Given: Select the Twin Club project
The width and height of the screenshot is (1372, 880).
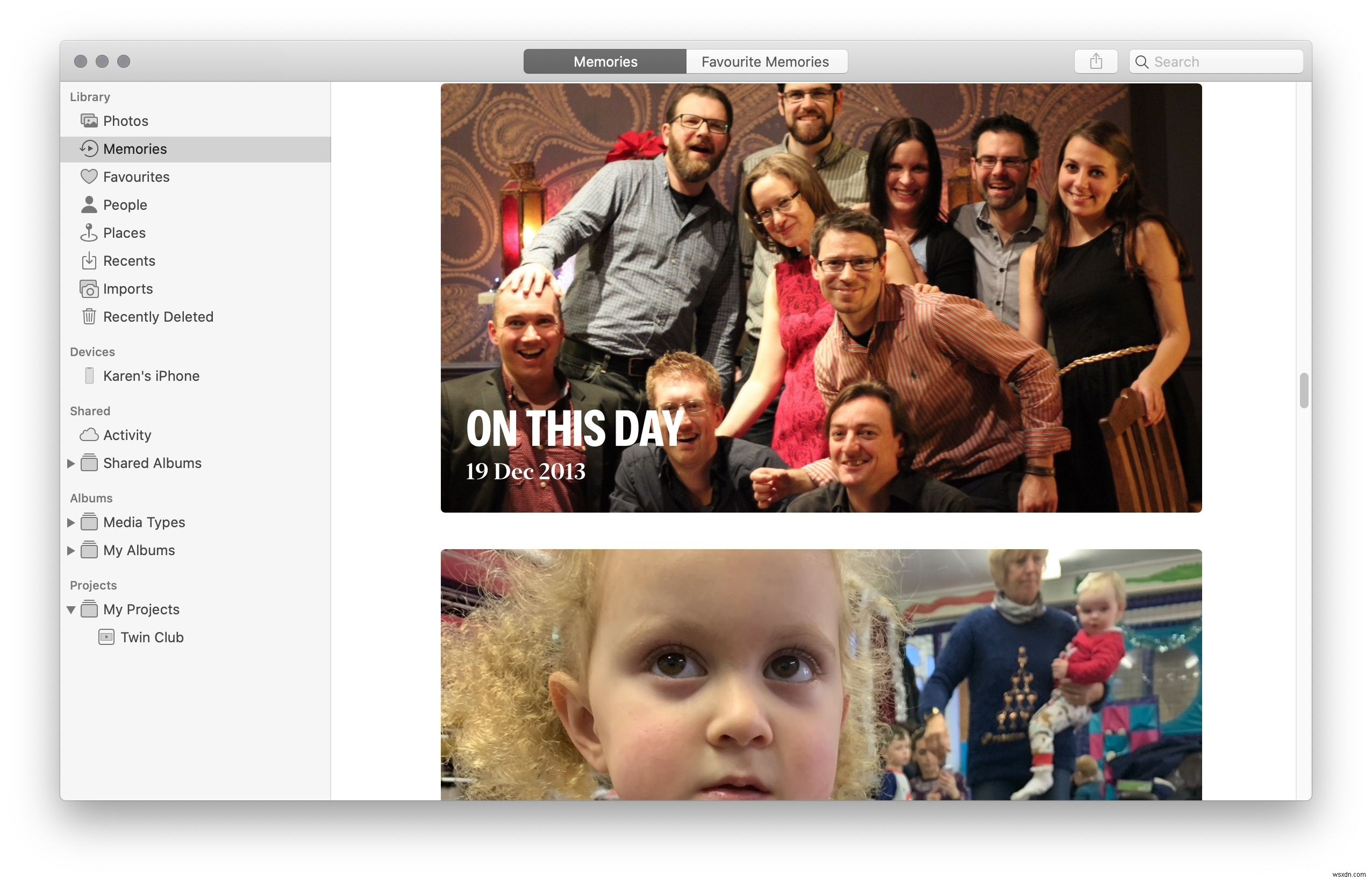Looking at the screenshot, I should [x=152, y=637].
